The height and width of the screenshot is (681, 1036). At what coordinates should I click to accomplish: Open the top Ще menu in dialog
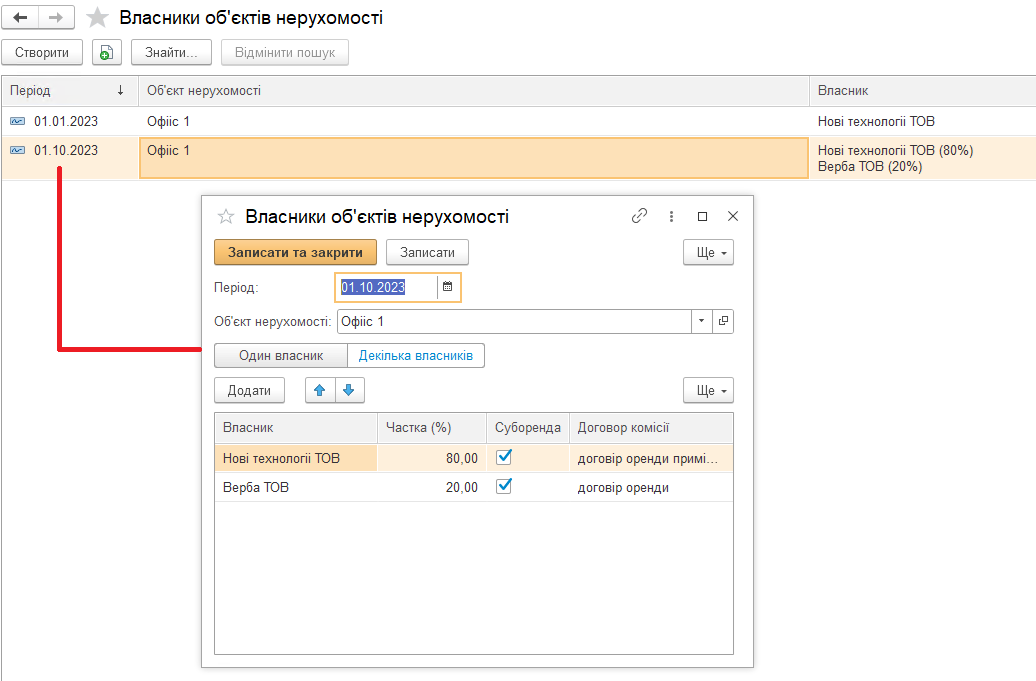point(708,252)
